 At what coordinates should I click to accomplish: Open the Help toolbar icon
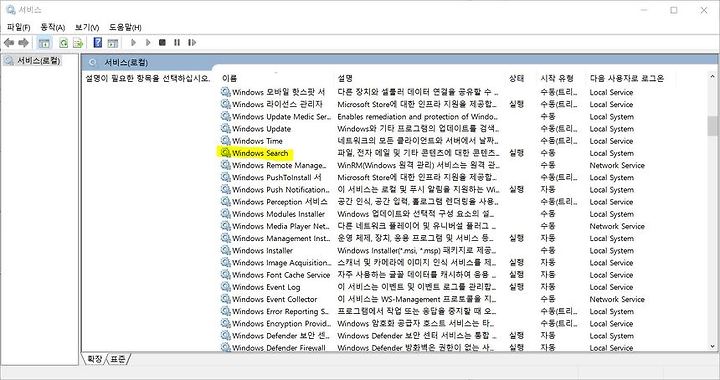click(97, 43)
